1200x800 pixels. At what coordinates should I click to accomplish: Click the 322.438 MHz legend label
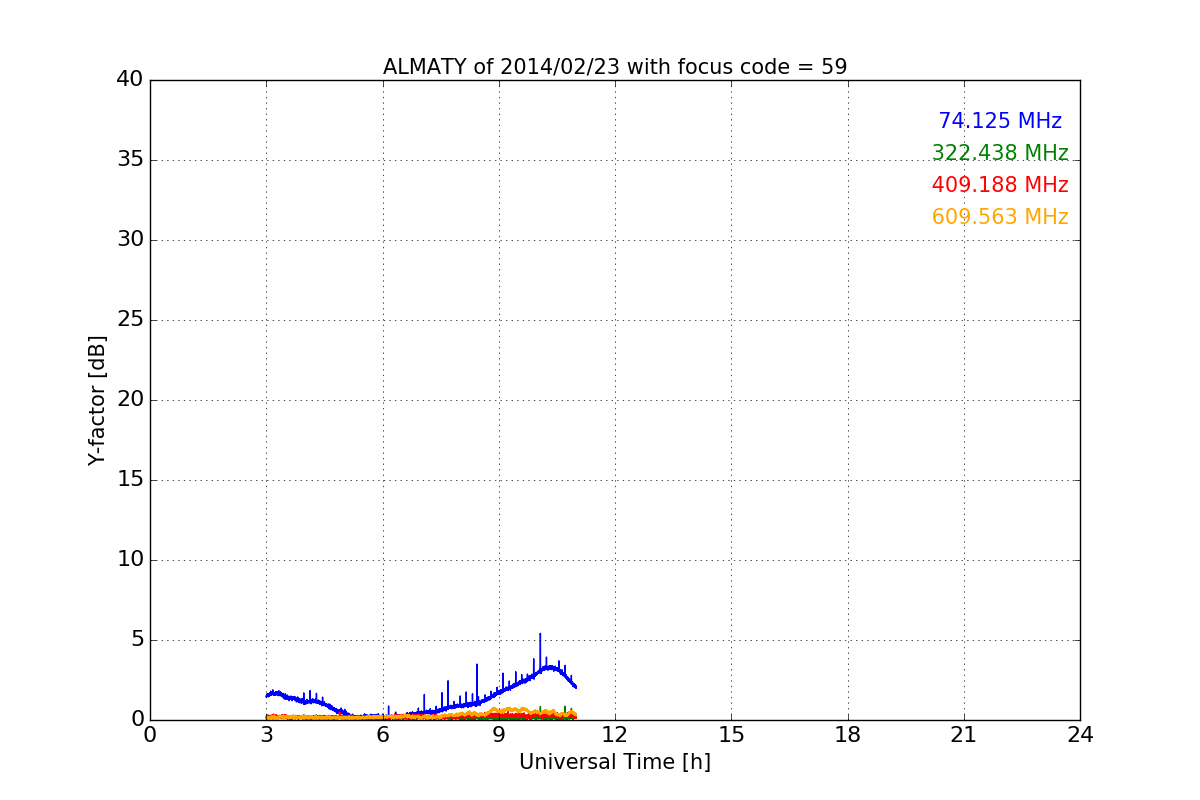1000,153
